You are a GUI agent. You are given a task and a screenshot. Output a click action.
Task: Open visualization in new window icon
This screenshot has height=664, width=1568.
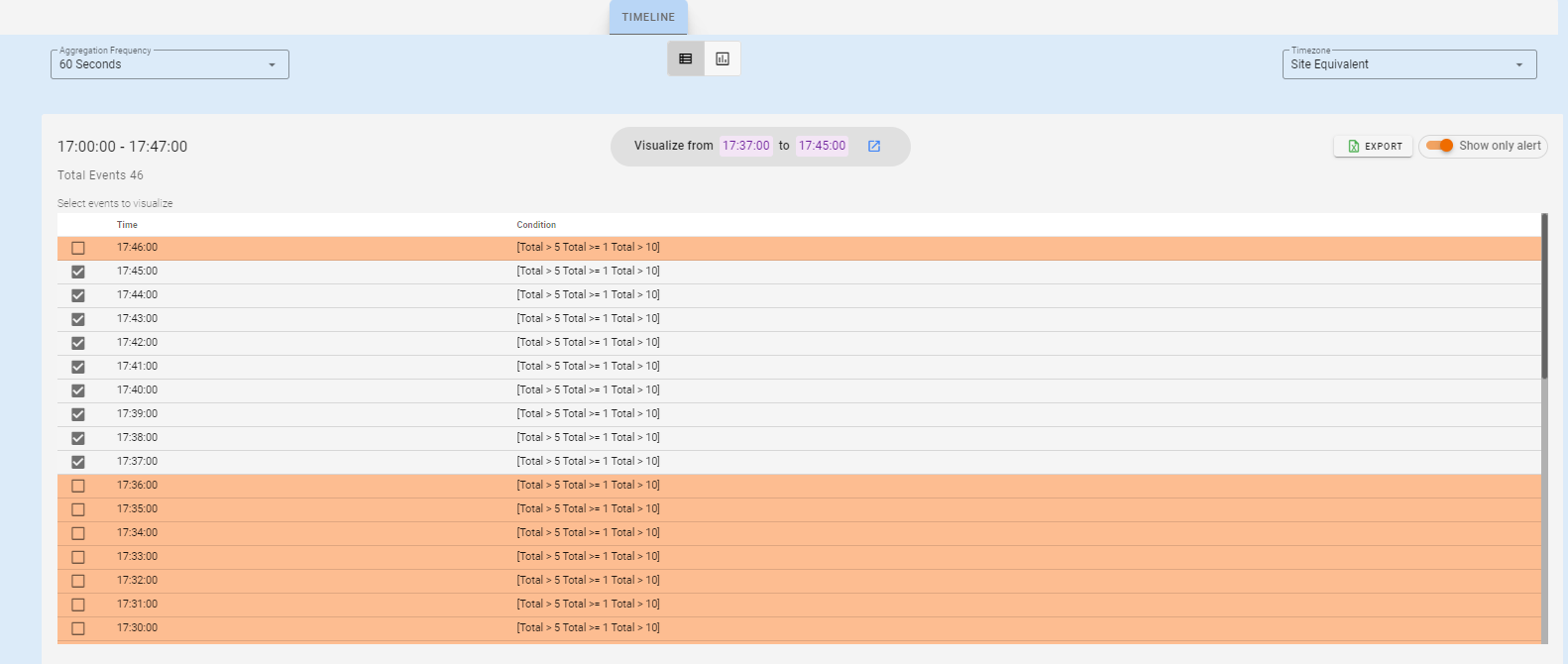point(874,147)
